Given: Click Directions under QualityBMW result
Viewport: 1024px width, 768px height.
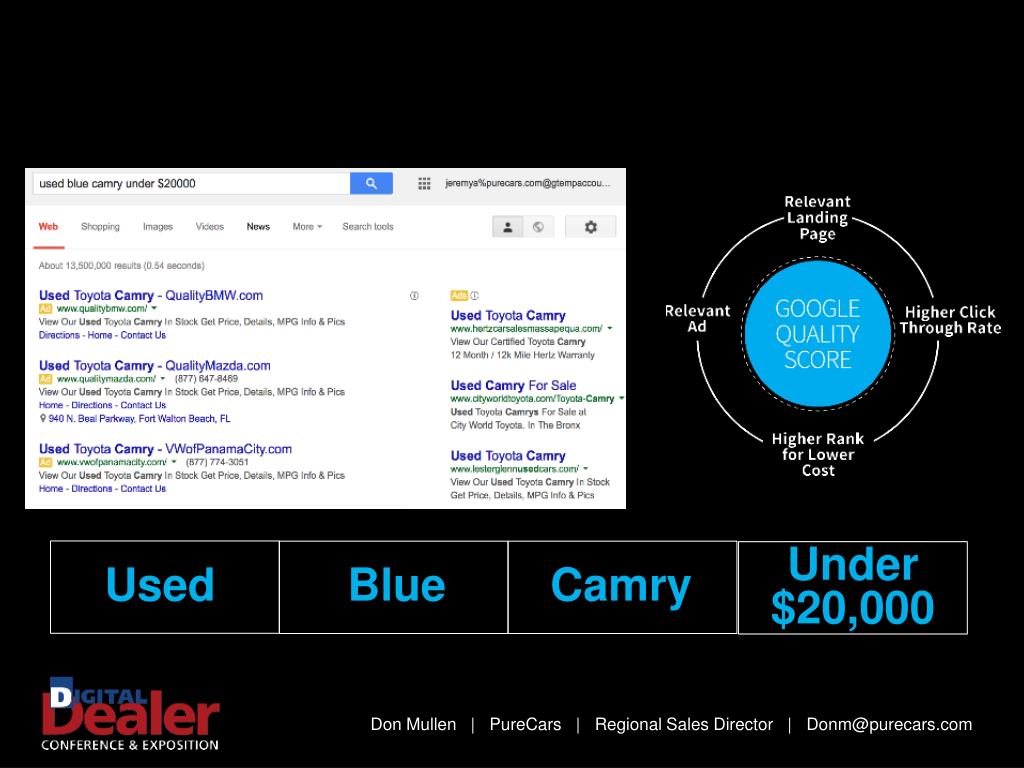Looking at the screenshot, I should click(59, 335).
